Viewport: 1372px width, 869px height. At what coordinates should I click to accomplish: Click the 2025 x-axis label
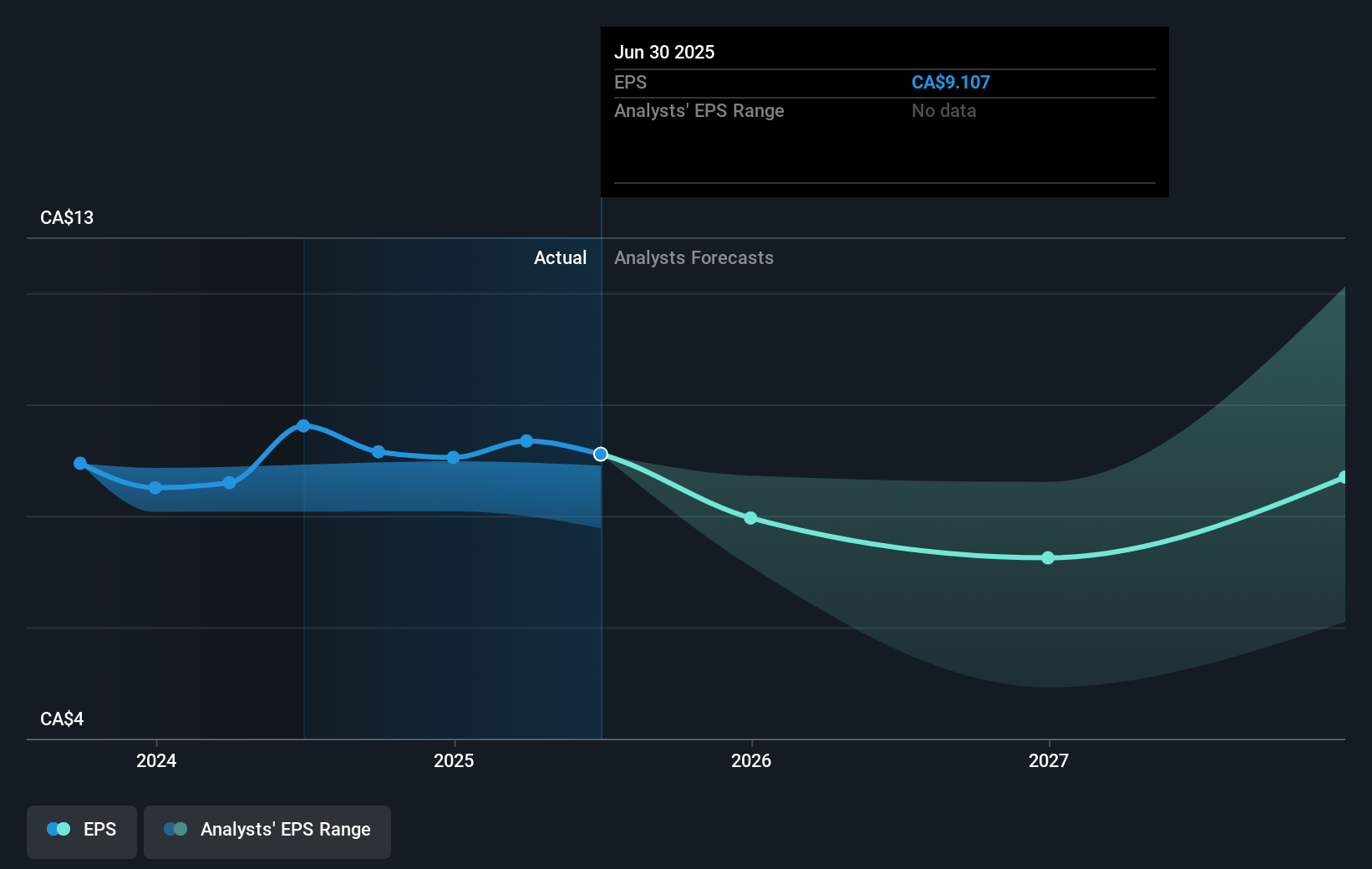[454, 760]
